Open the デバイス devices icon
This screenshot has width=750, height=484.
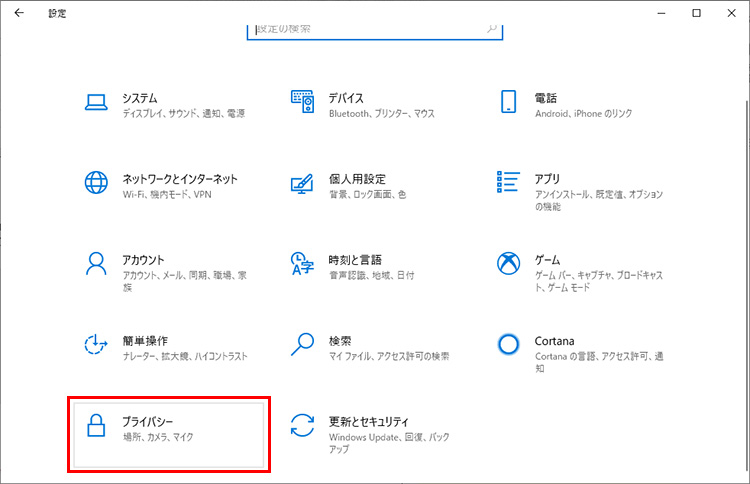pyautogui.click(x=303, y=101)
